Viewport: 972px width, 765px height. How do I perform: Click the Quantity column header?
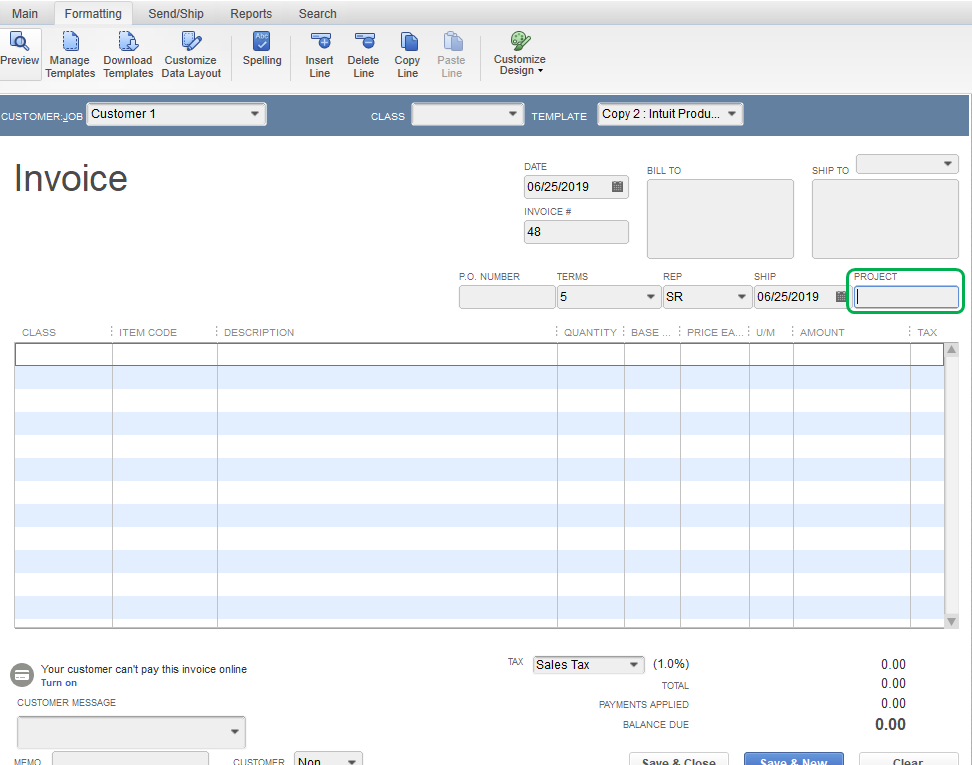[590, 332]
